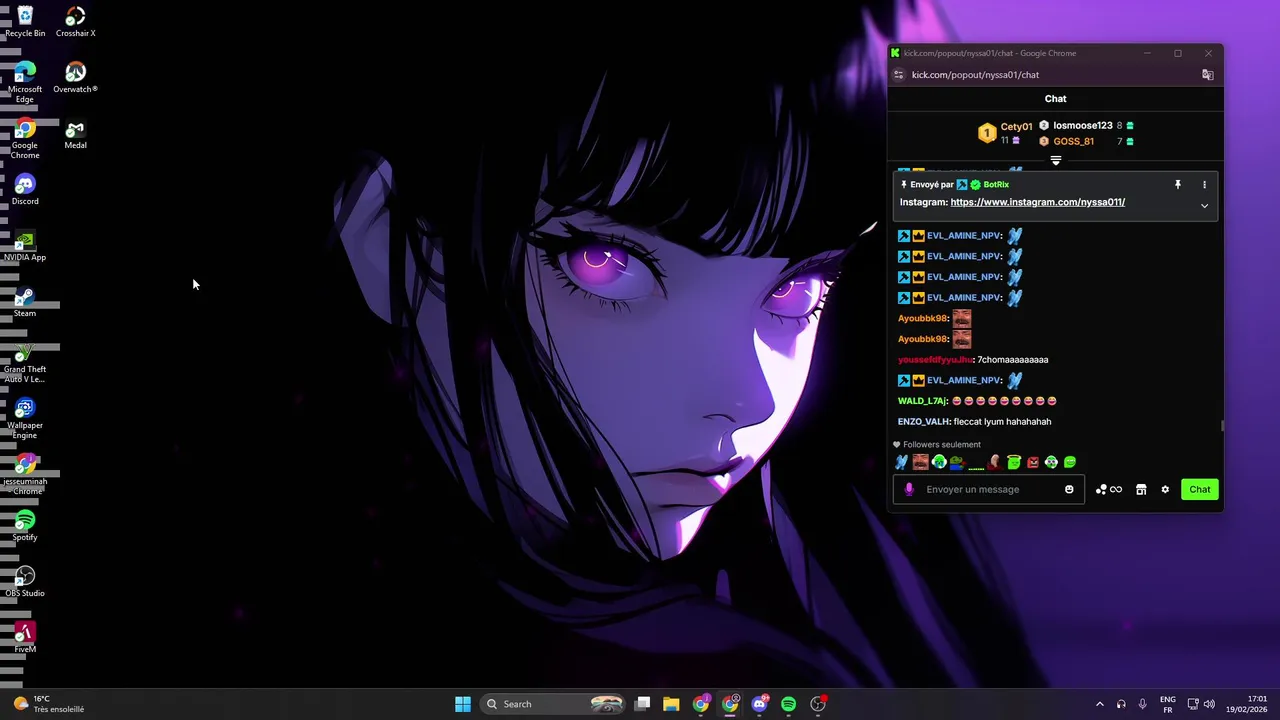This screenshot has width=1280, height=720.
Task: Click the BotRix username in pinned message
Action: click(996, 184)
